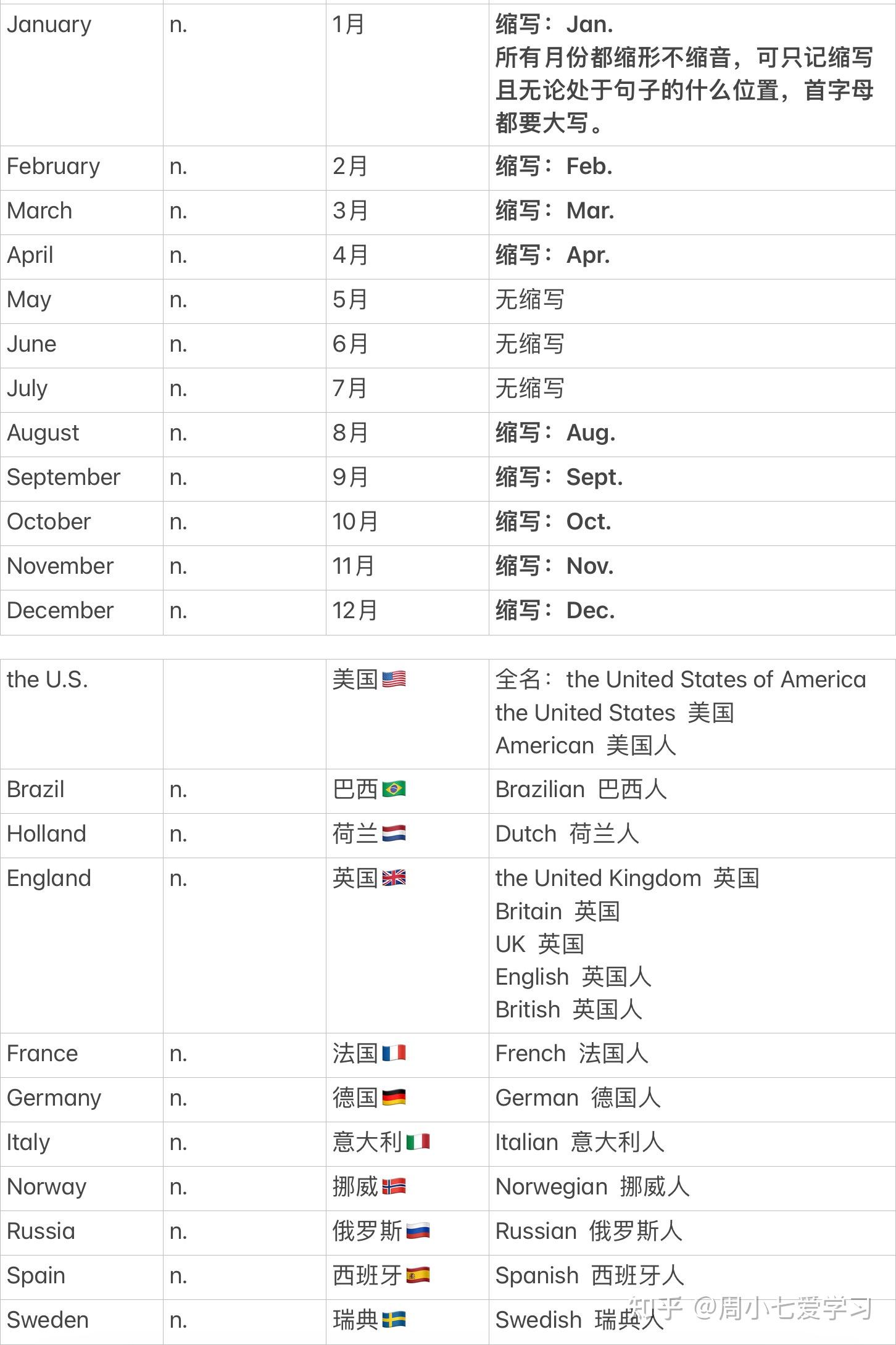
Task: Click the word Holland
Action: [46, 834]
